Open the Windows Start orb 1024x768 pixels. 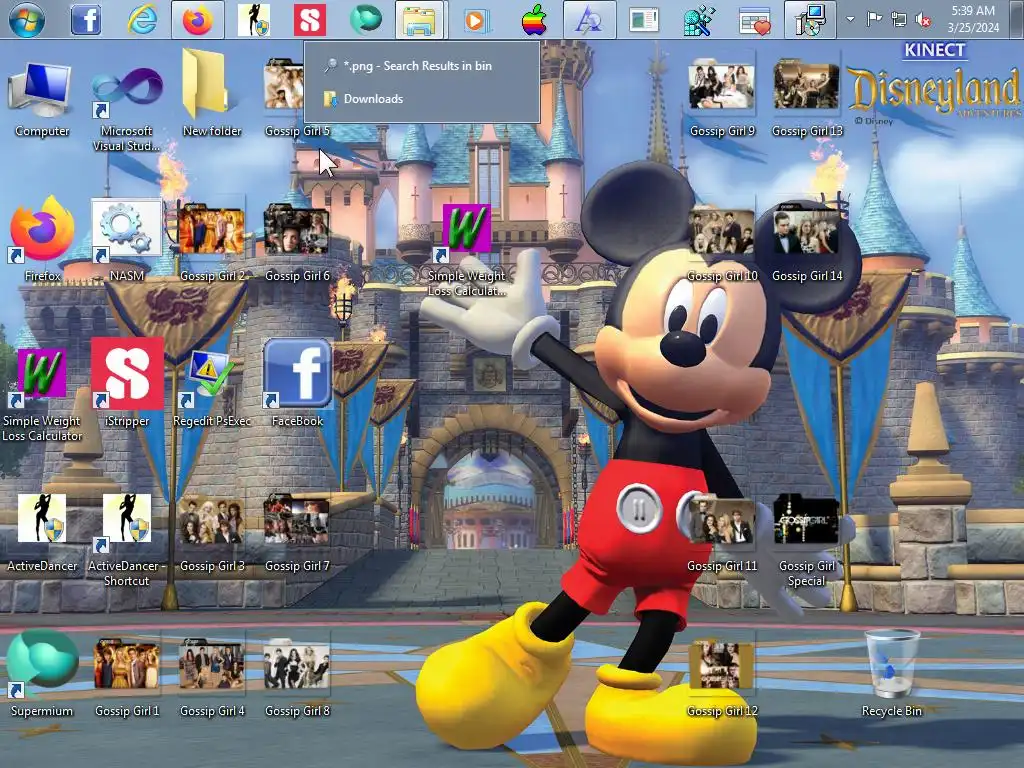click(x=27, y=19)
